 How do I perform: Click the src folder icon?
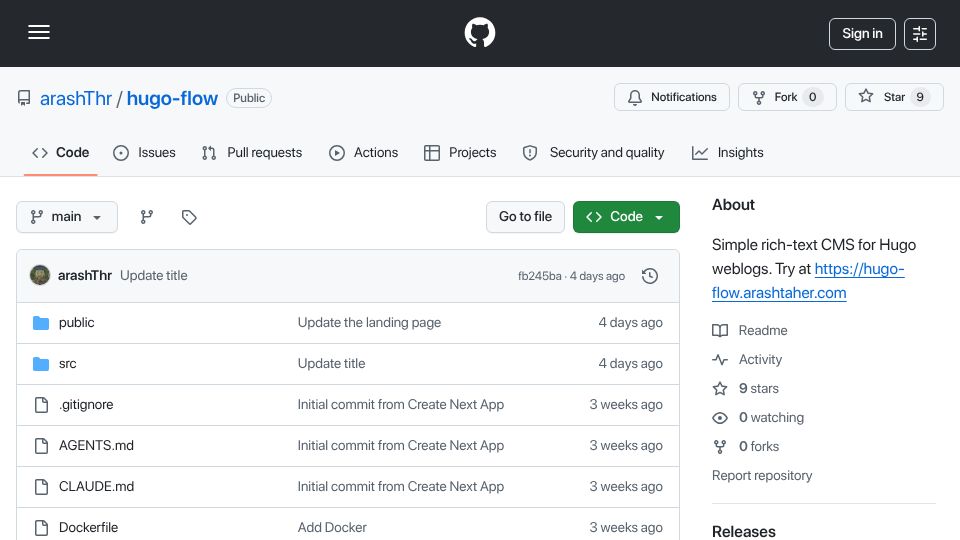pyautogui.click(x=41, y=364)
